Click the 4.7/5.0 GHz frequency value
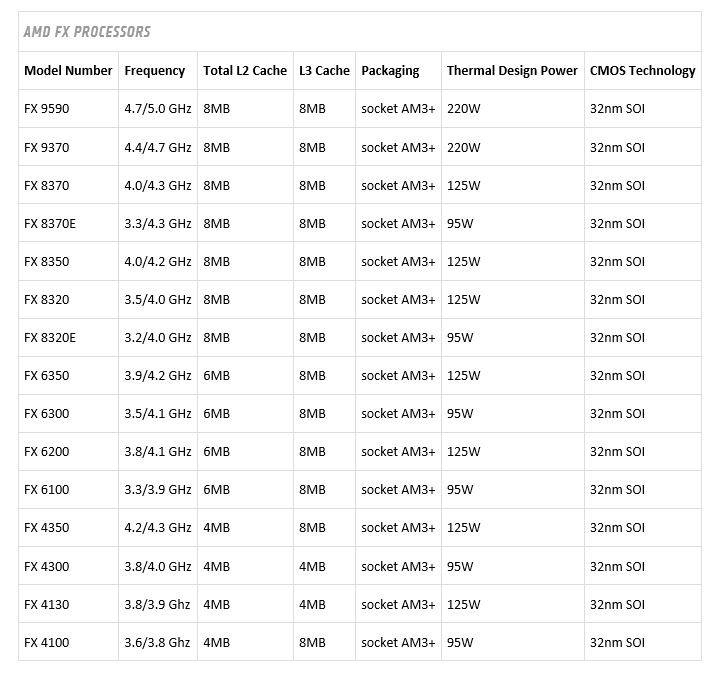Viewport: 712px width, 687px height. pos(158,109)
